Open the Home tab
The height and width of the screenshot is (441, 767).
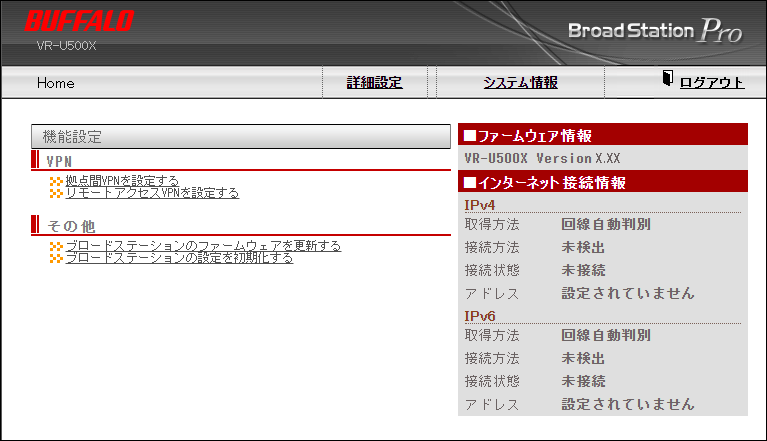pos(56,83)
